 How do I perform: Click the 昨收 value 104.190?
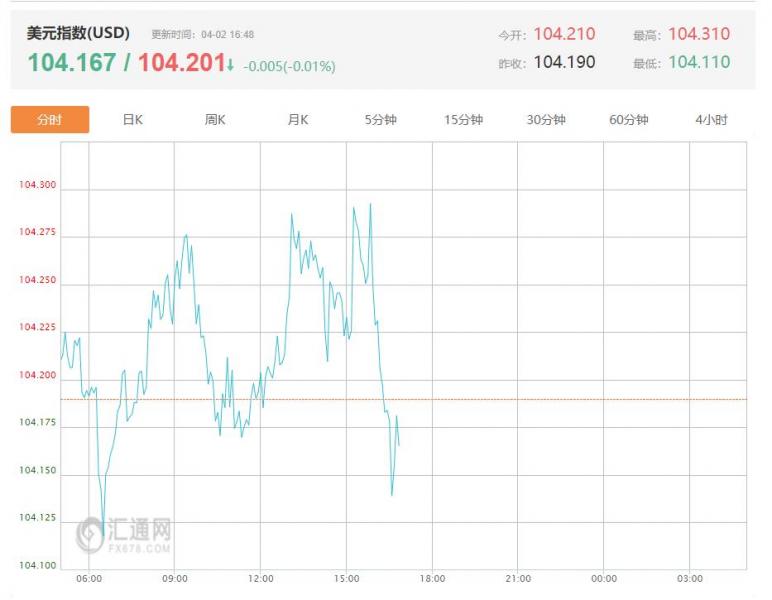click(x=564, y=62)
